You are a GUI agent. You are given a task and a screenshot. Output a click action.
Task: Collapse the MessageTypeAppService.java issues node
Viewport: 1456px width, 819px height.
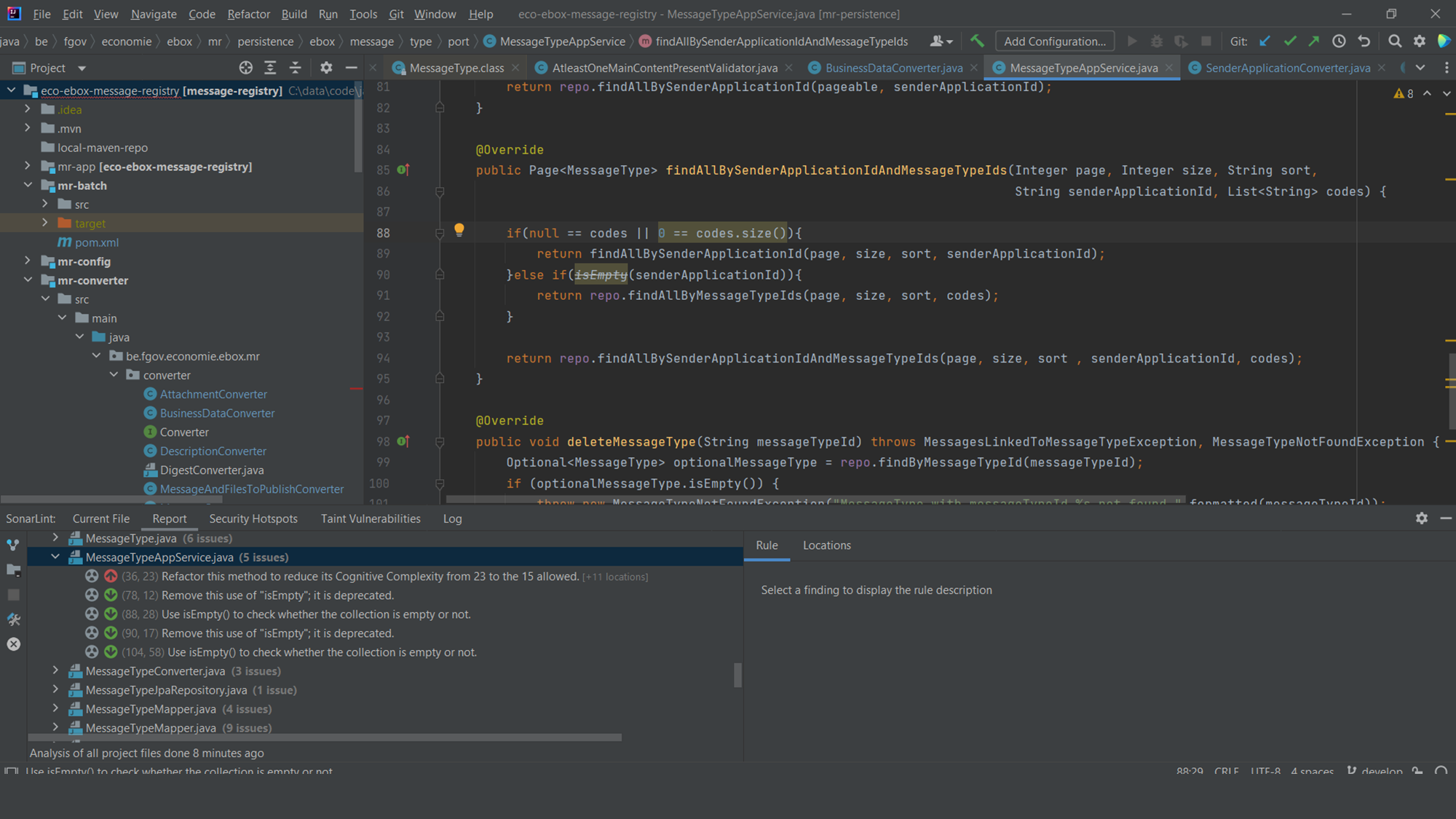(55, 557)
